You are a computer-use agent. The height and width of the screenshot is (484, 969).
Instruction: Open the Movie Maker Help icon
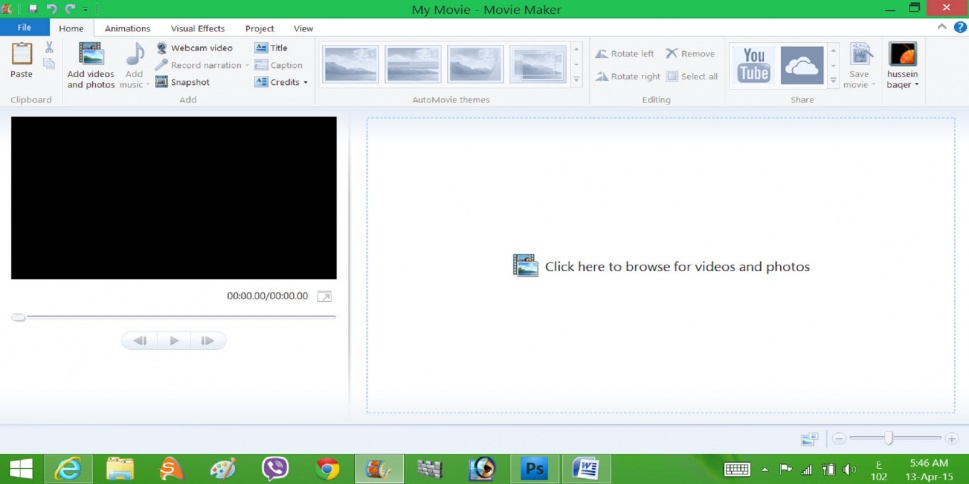click(960, 27)
